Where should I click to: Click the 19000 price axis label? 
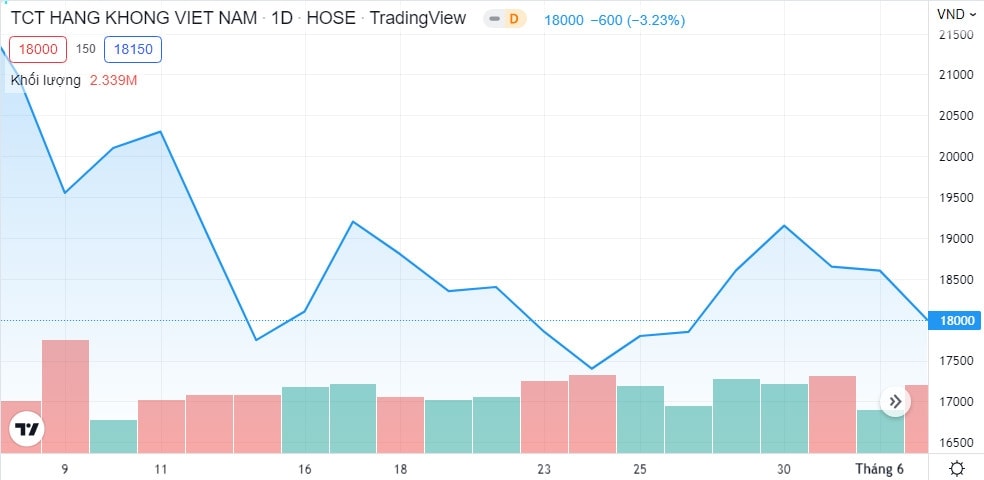tap(956, 238)
